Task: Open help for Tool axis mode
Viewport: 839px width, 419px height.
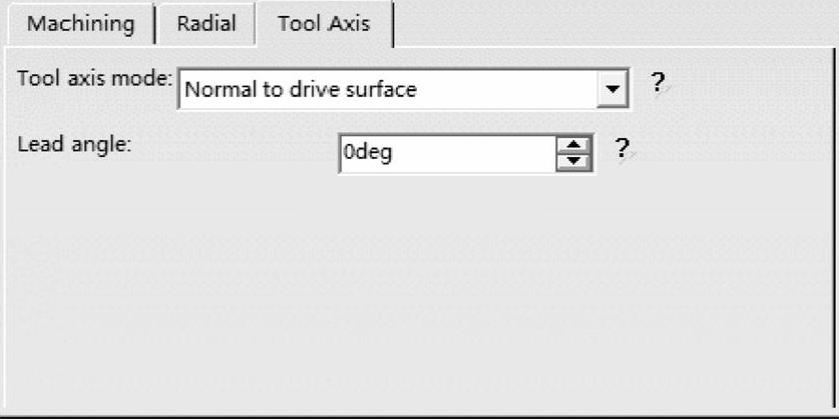Action: [657, 84]
